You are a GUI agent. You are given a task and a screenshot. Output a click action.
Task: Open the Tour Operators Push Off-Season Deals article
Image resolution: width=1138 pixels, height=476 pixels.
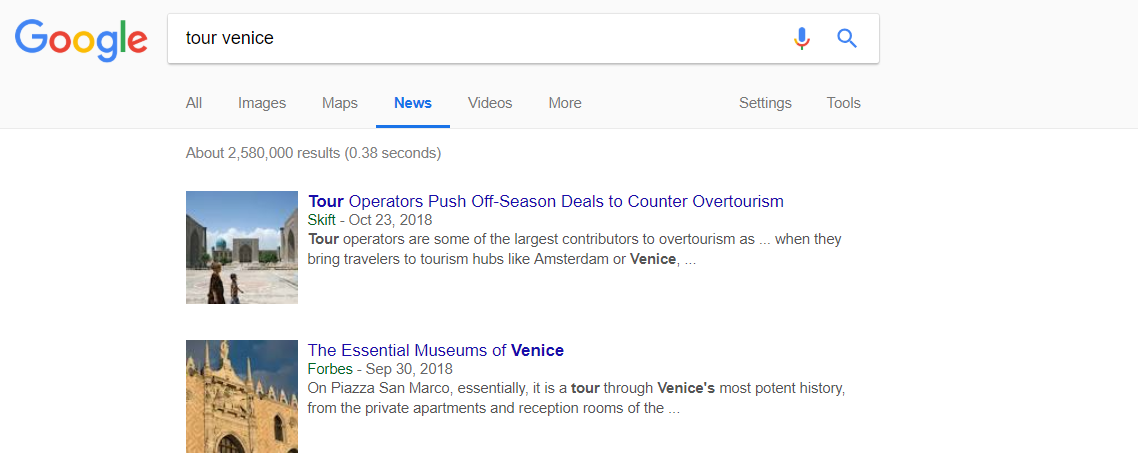pyautogui.click(x=546, y=201)
